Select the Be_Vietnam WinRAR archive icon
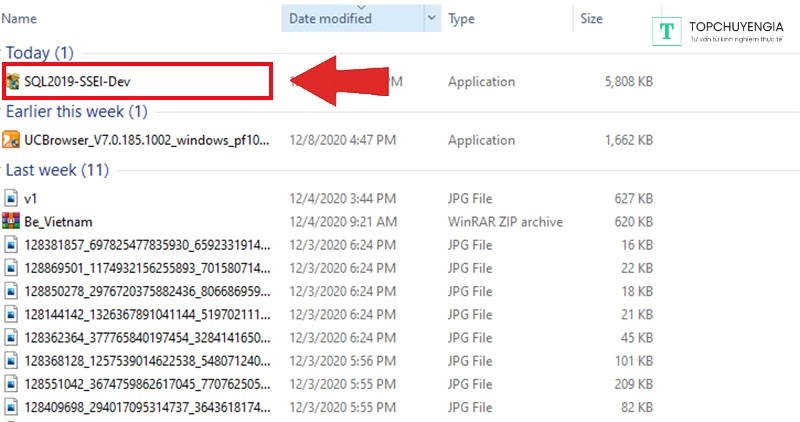Viewport: 800px width, 422px height. (12, 221)
